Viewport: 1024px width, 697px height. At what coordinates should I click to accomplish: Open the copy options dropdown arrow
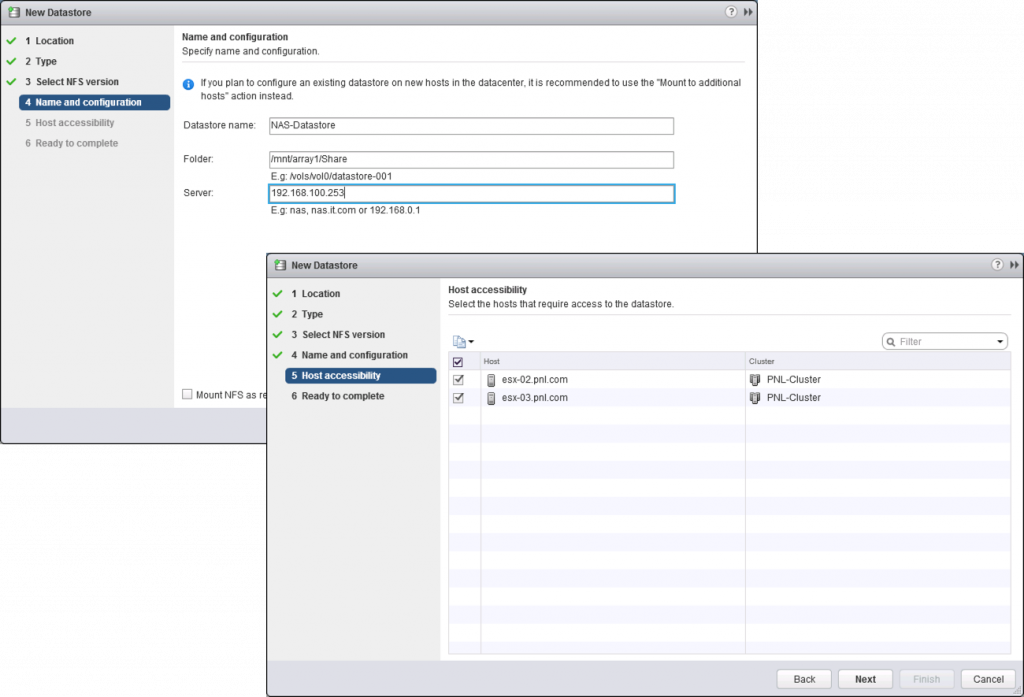click(471, 341)
